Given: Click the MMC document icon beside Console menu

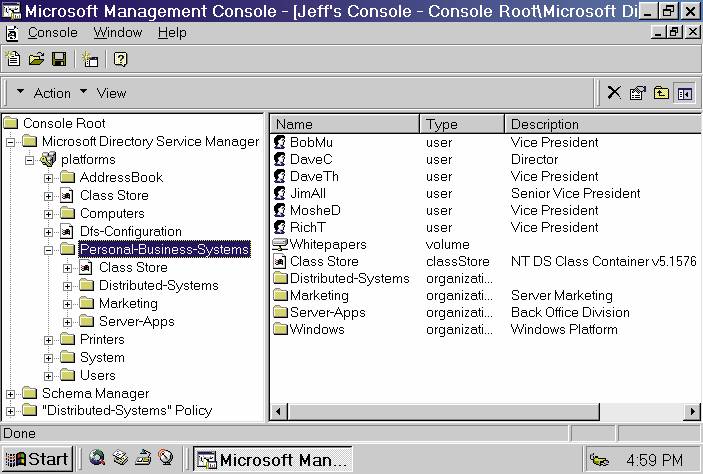Looking at the screenshot, I should point(12,33).
